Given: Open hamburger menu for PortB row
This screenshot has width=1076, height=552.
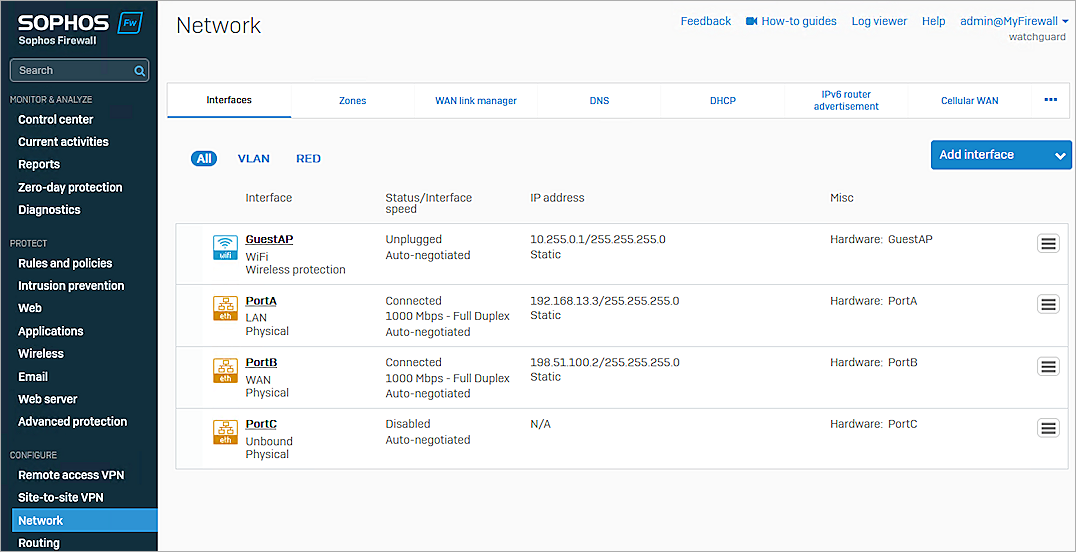Looking at the screenshot, I should tap(1047, 366).
